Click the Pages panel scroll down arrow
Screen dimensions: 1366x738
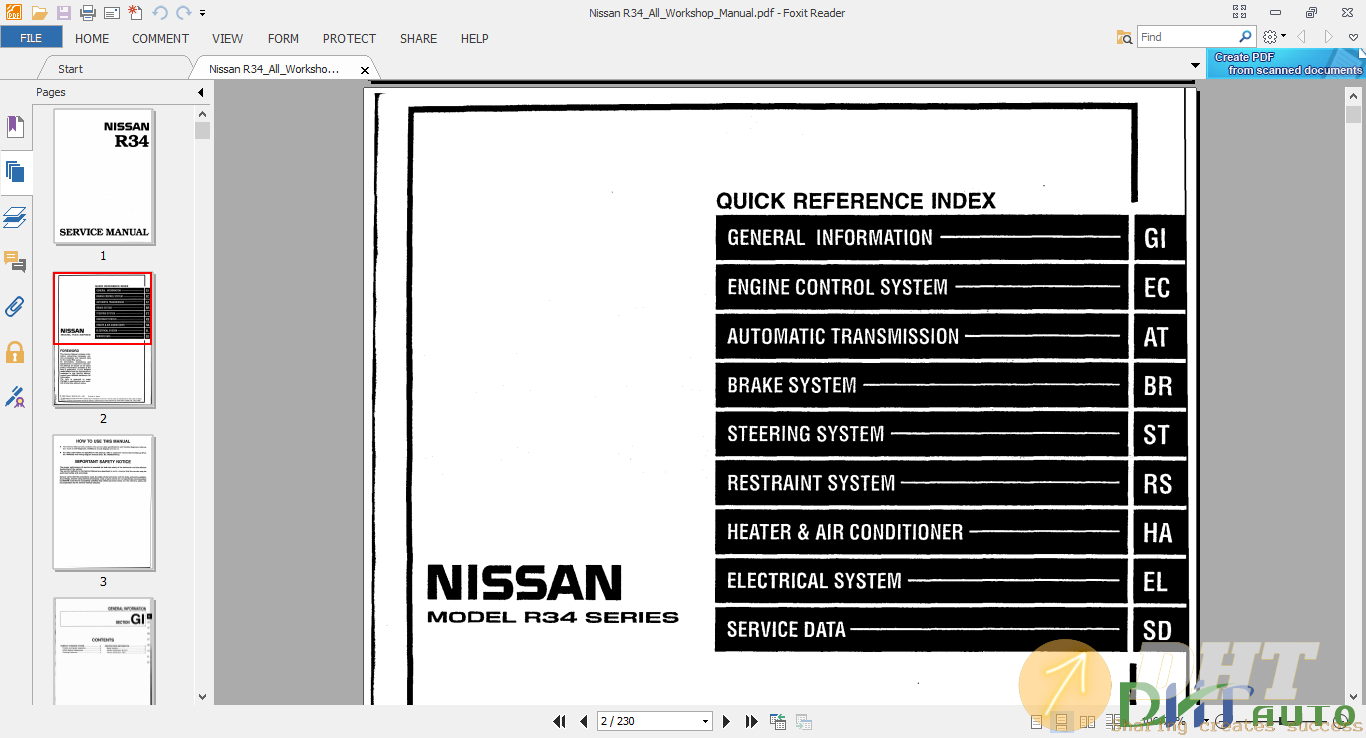pyautogui.click(x=203, y=697)
